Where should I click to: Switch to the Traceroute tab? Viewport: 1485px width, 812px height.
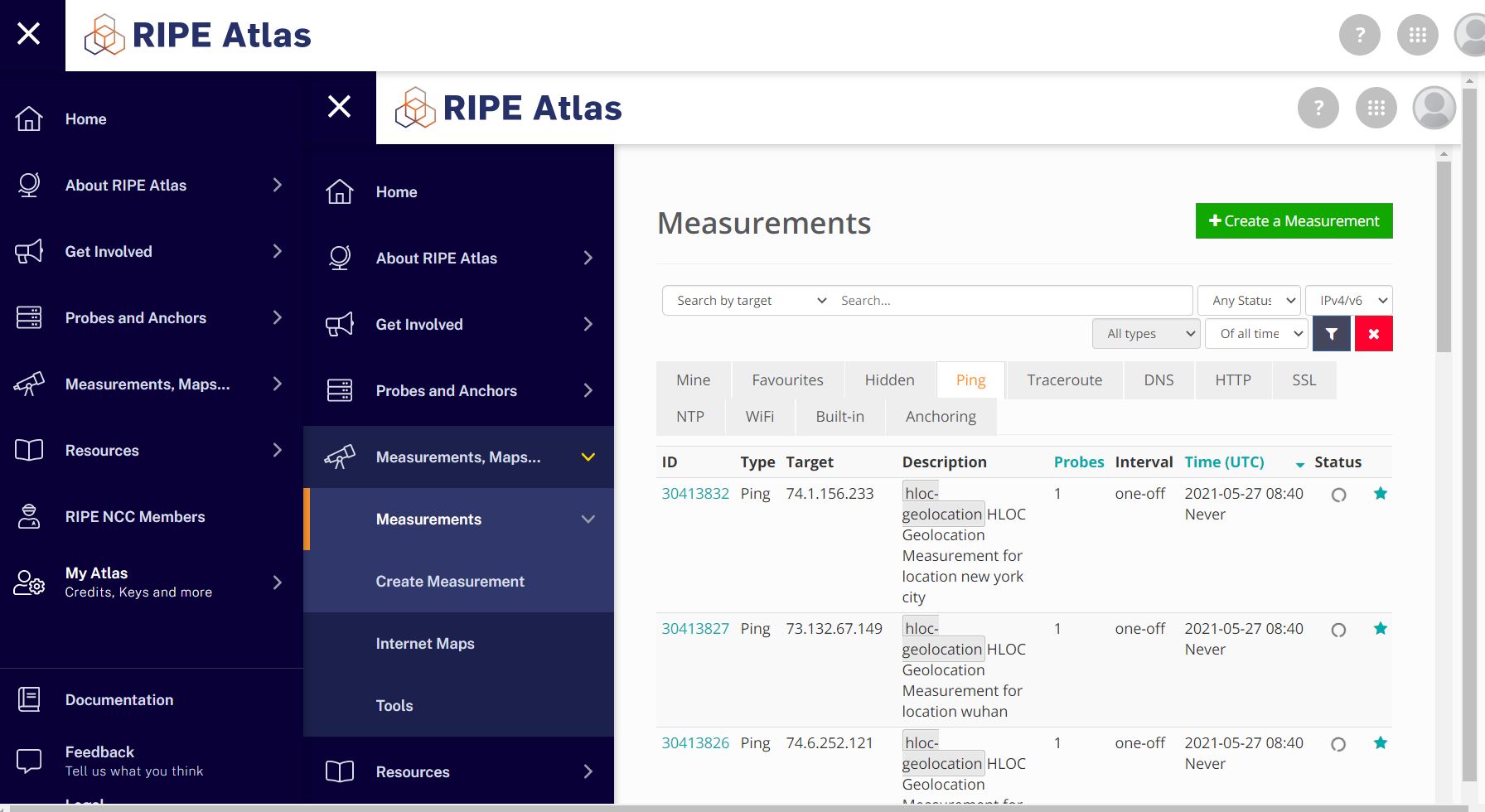point(1064,380)
